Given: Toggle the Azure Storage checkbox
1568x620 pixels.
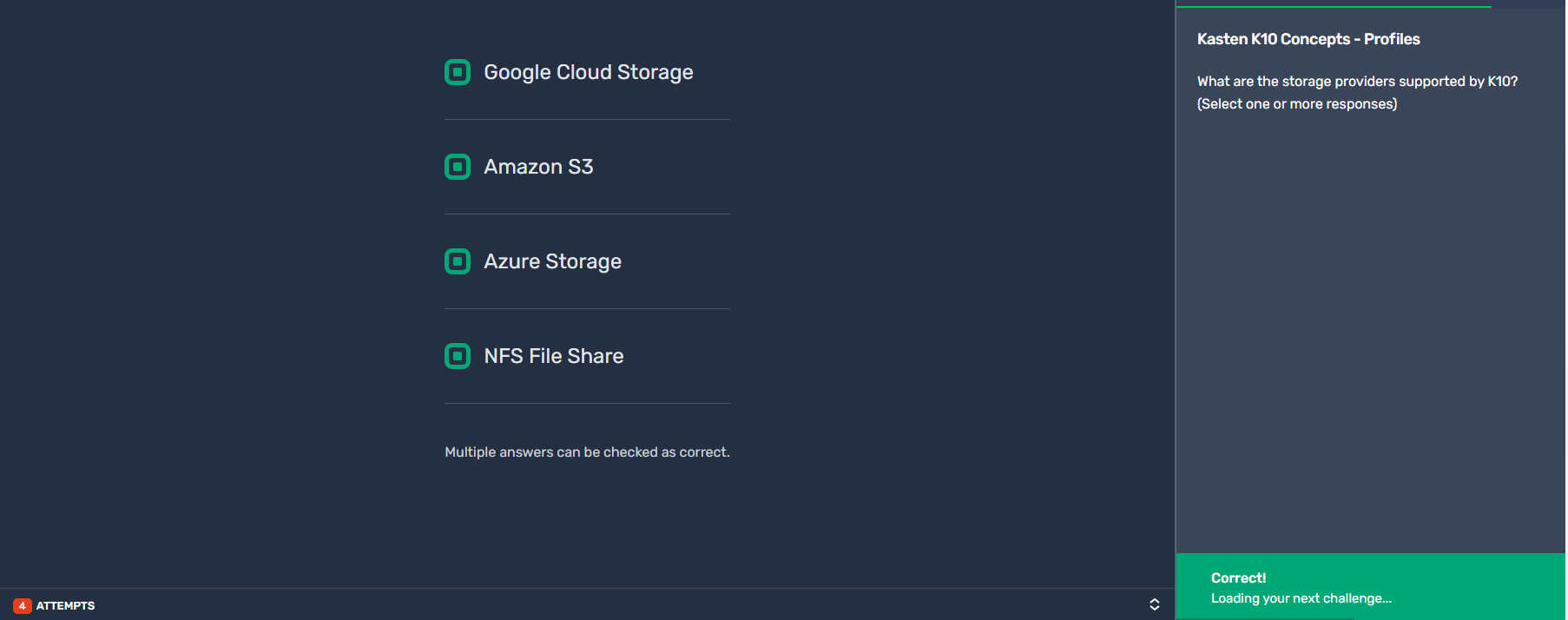Looking at the screenshot, I should tap(458, 261).
